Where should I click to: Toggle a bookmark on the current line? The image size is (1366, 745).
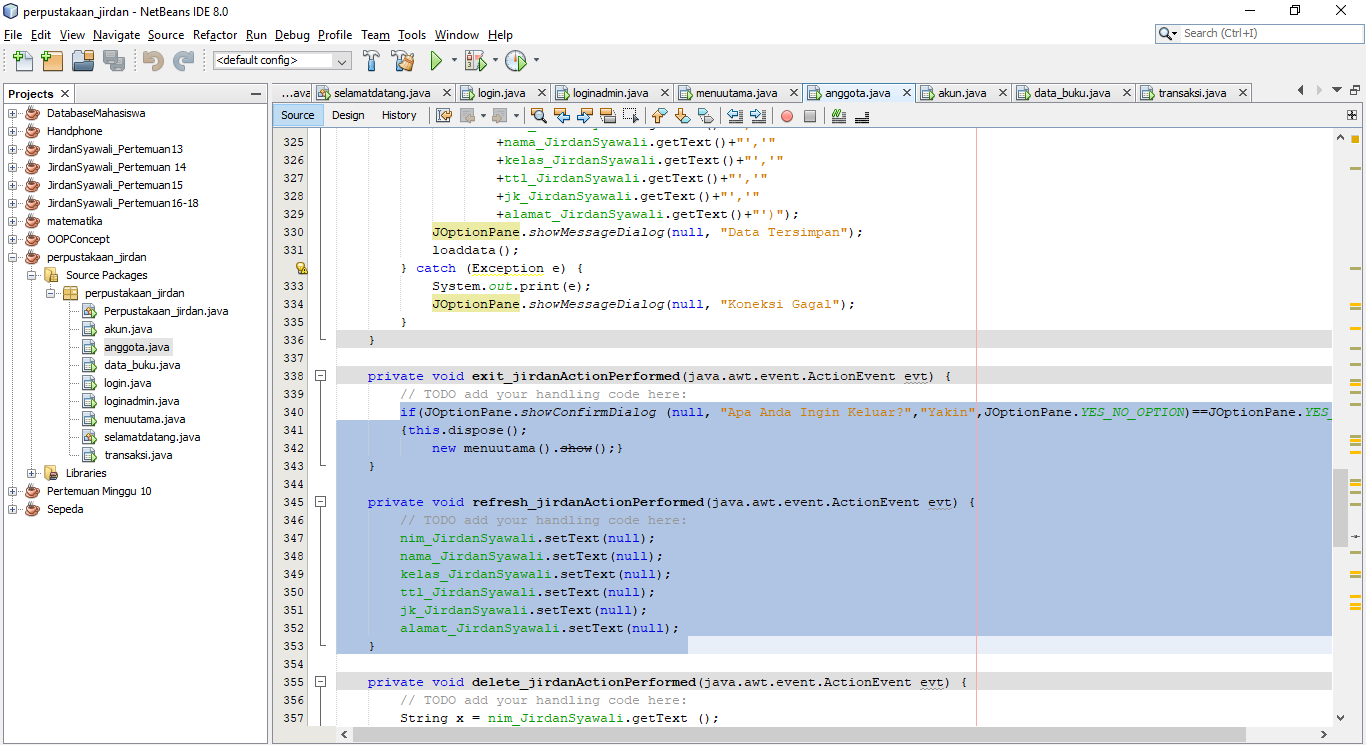[707, 115]
